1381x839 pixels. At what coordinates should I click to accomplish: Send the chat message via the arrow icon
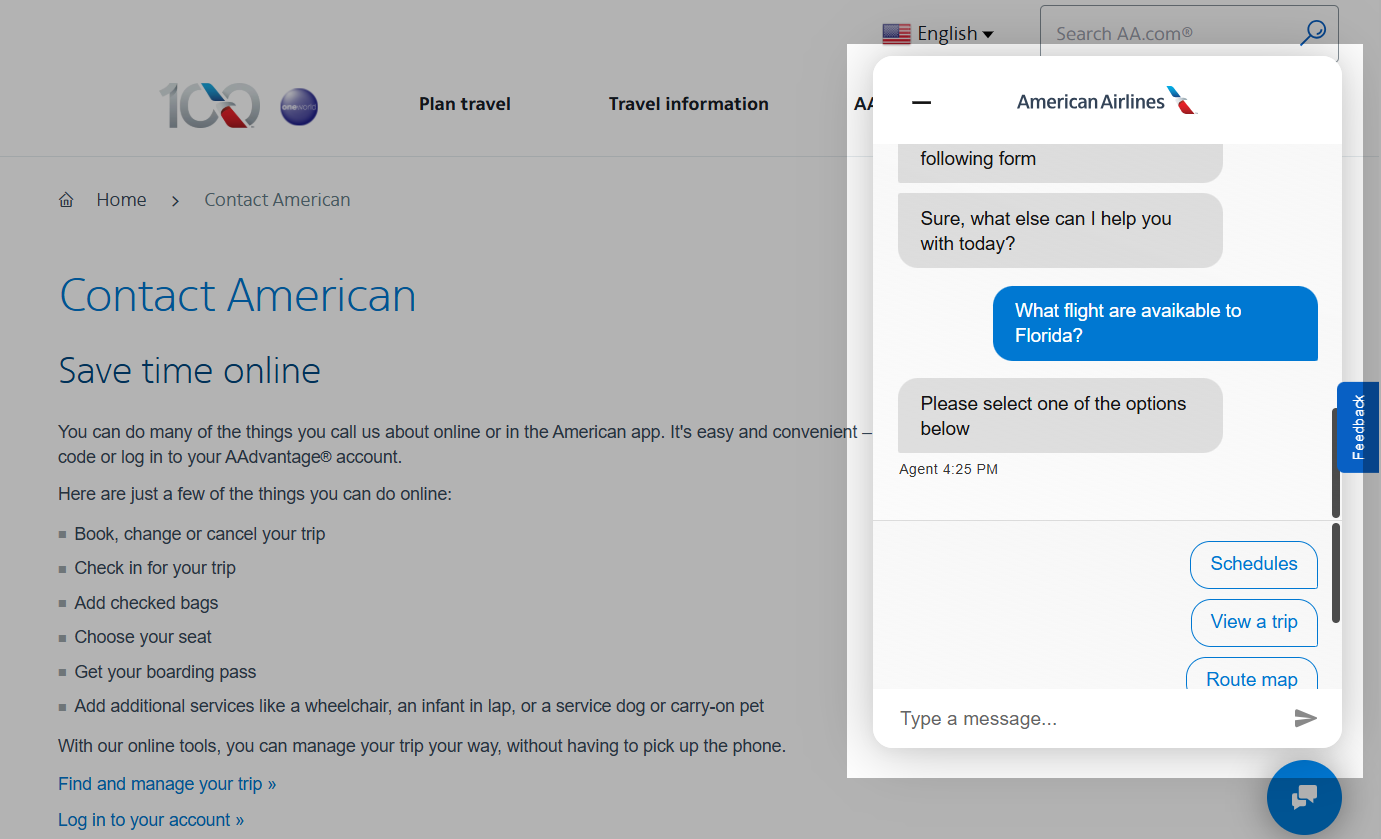[1306, 718]
